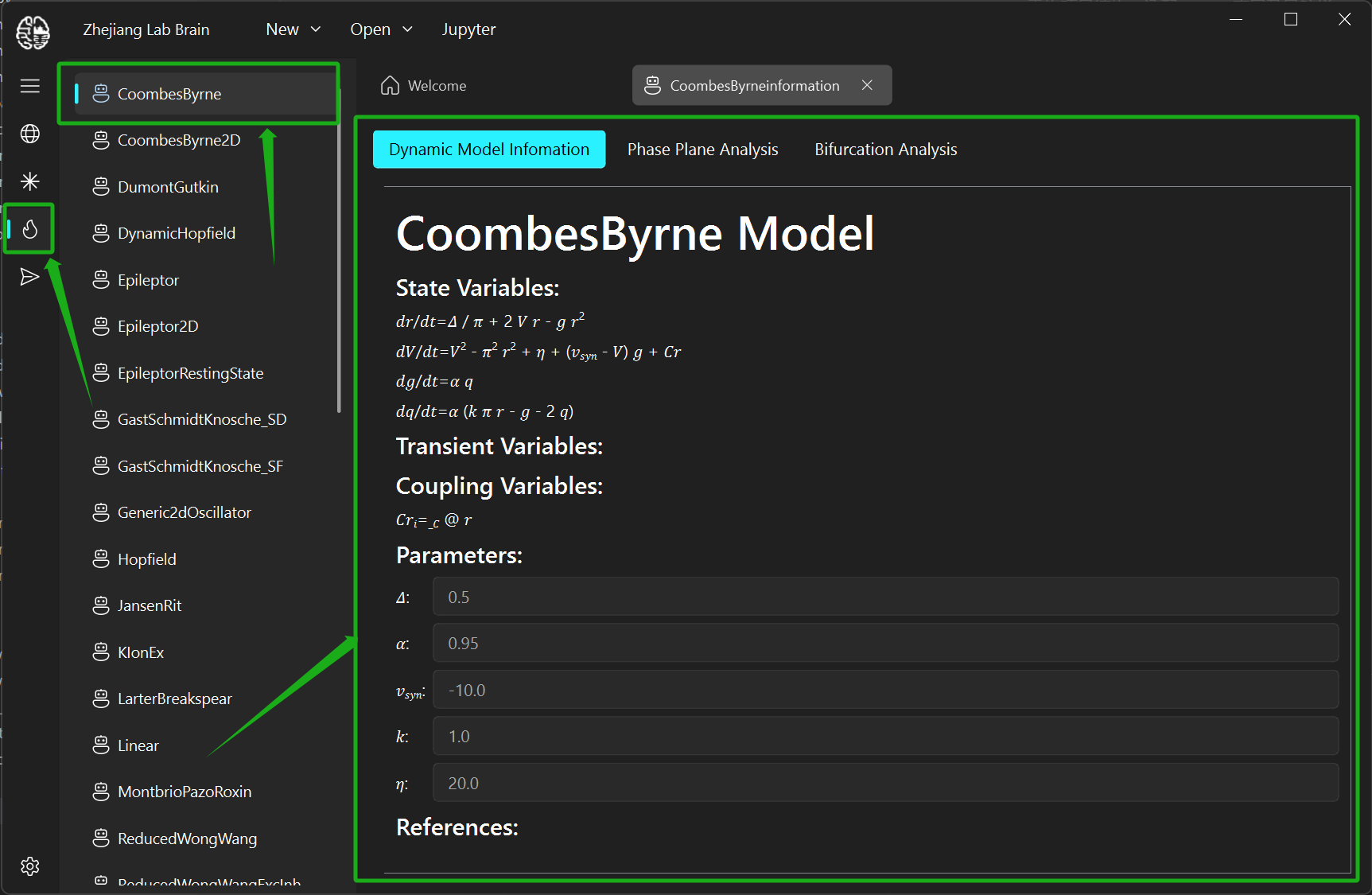Image resolution: width=1372 pixels, height=895 pixels.
Task: Open the Jupyter menu item
Action: click(468, 29)
